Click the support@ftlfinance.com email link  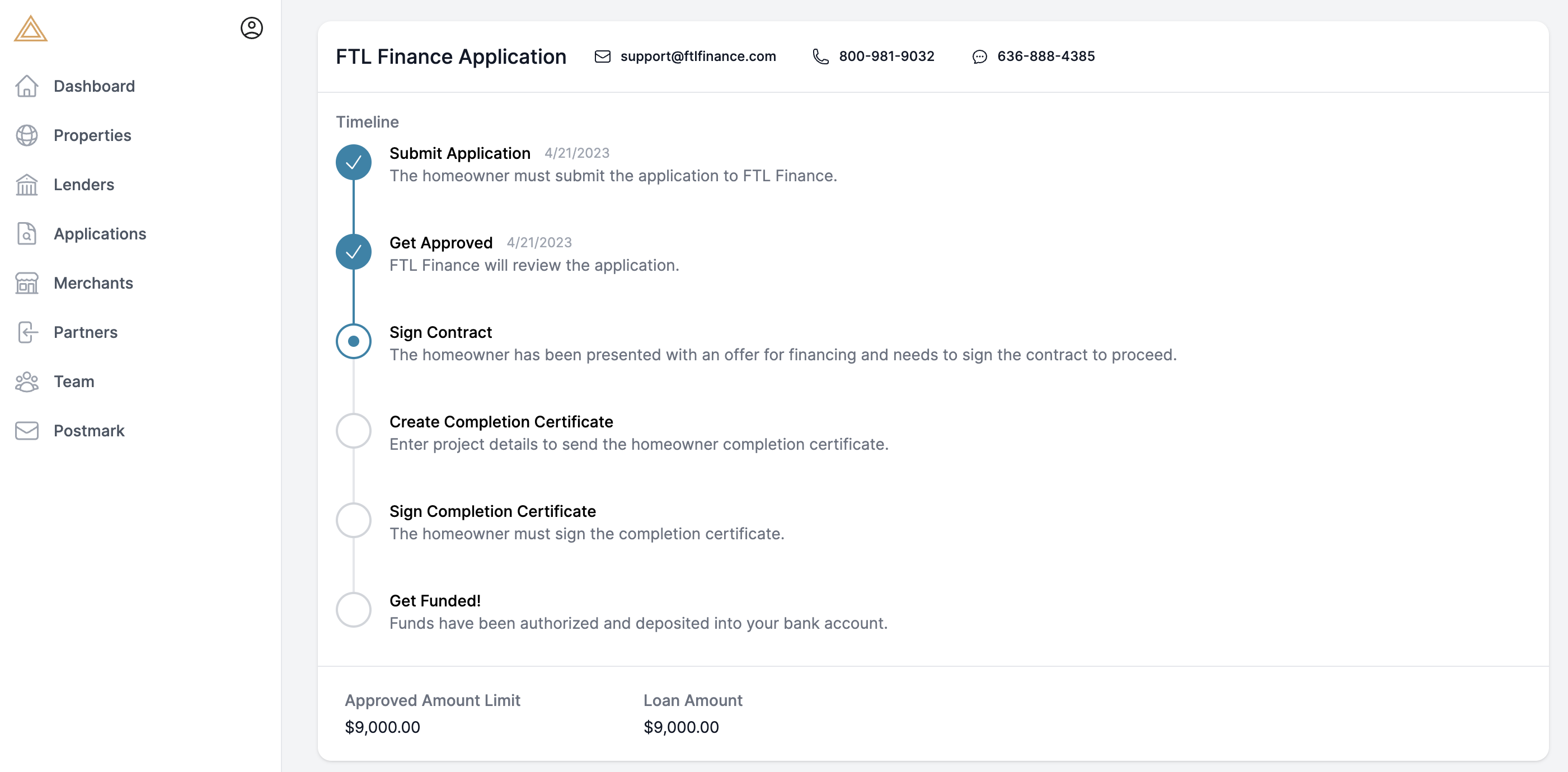point(698,57)
